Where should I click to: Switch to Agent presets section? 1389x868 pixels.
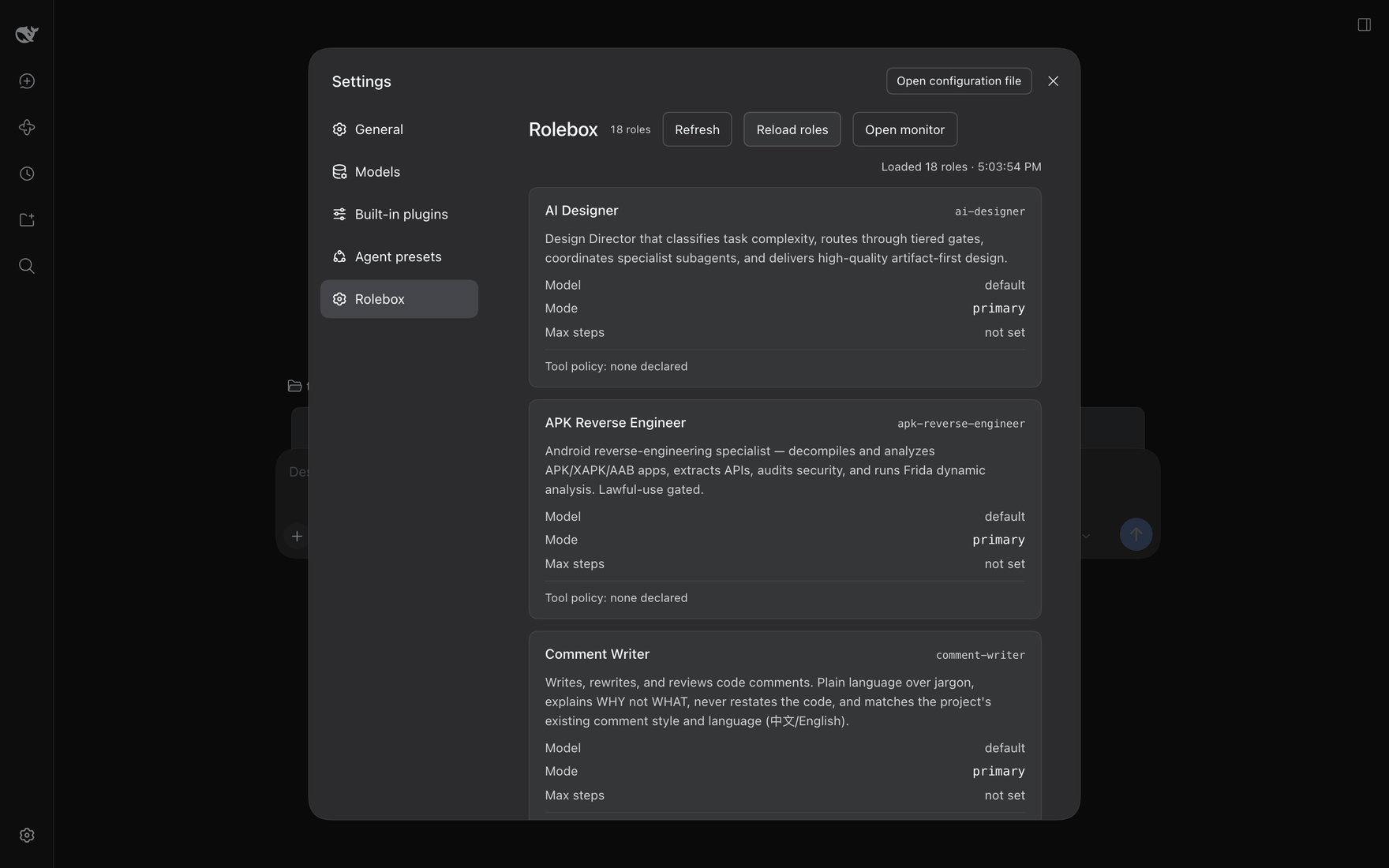(399, 256)
